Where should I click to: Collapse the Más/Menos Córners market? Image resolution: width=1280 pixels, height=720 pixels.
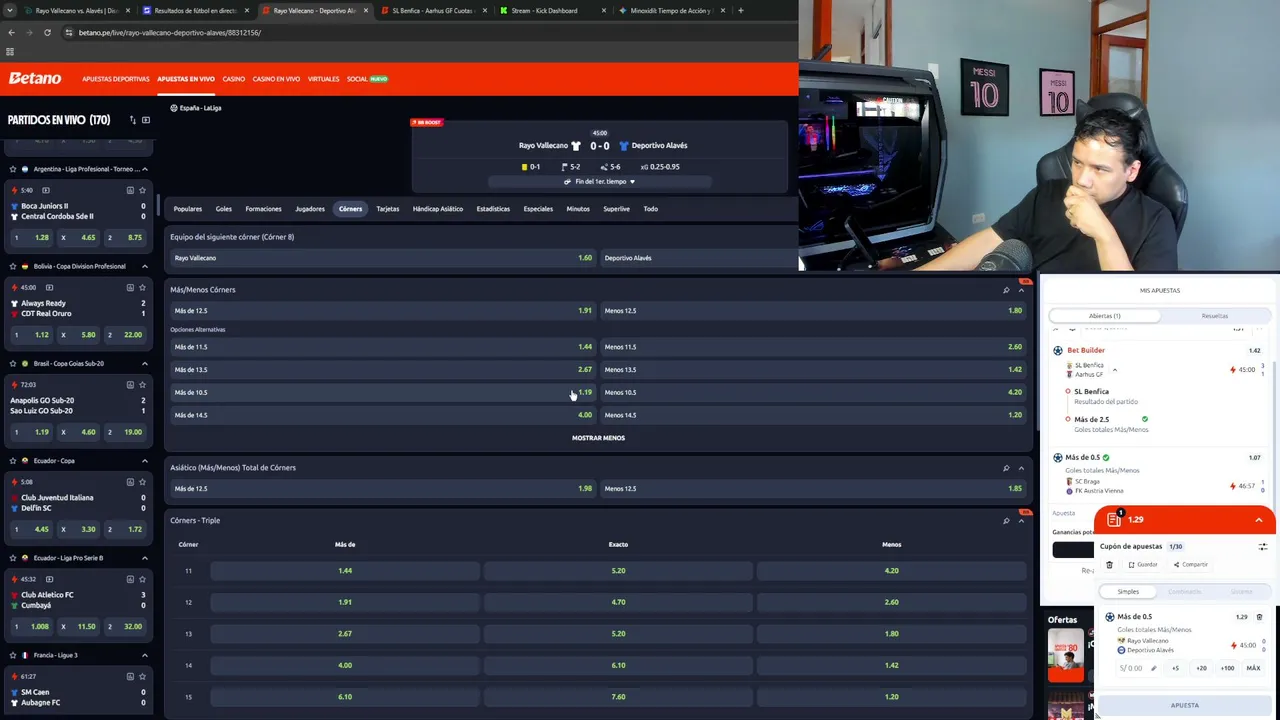click(x=1021, y=290)
